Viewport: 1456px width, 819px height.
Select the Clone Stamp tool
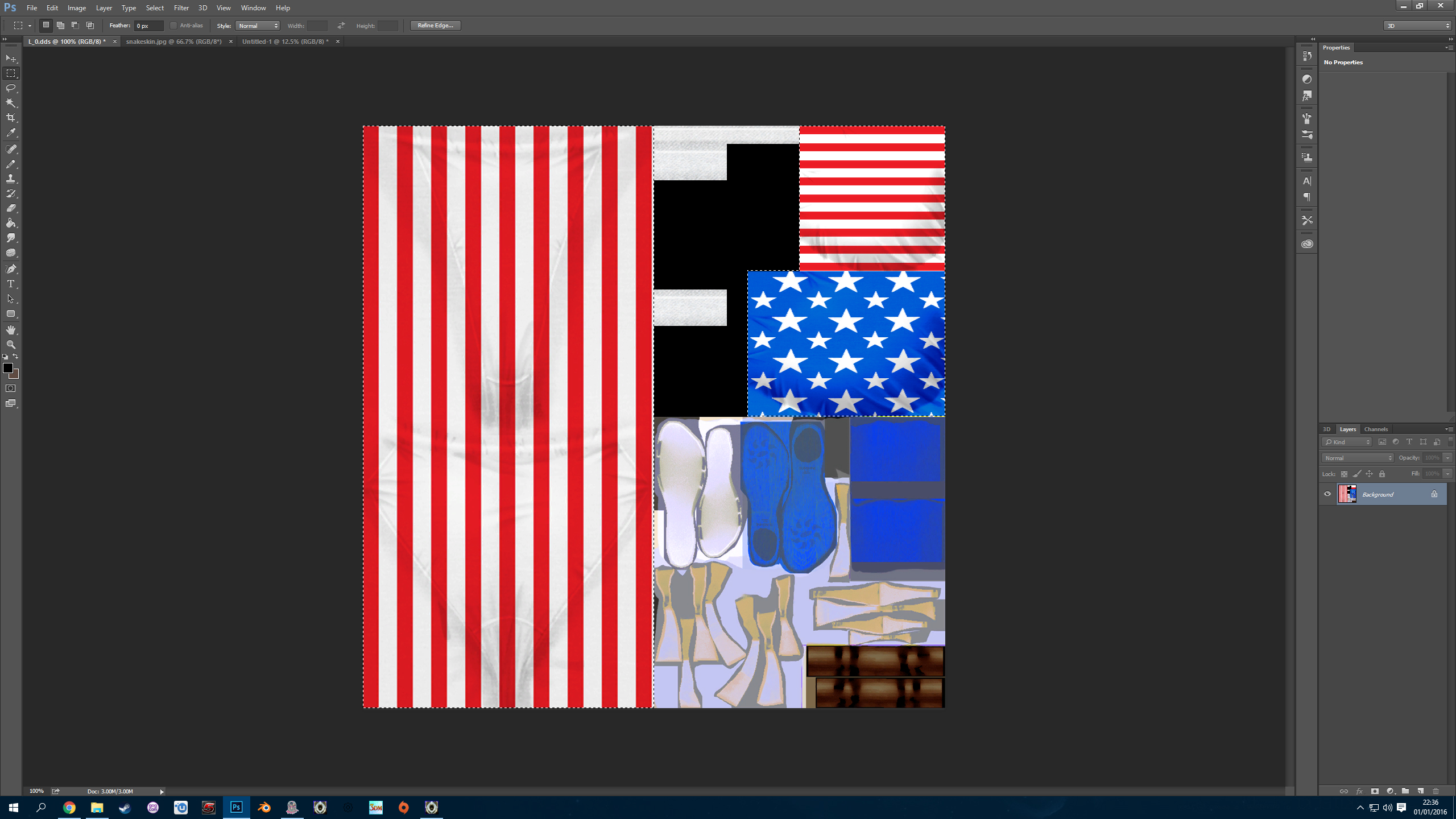point(11,179)
